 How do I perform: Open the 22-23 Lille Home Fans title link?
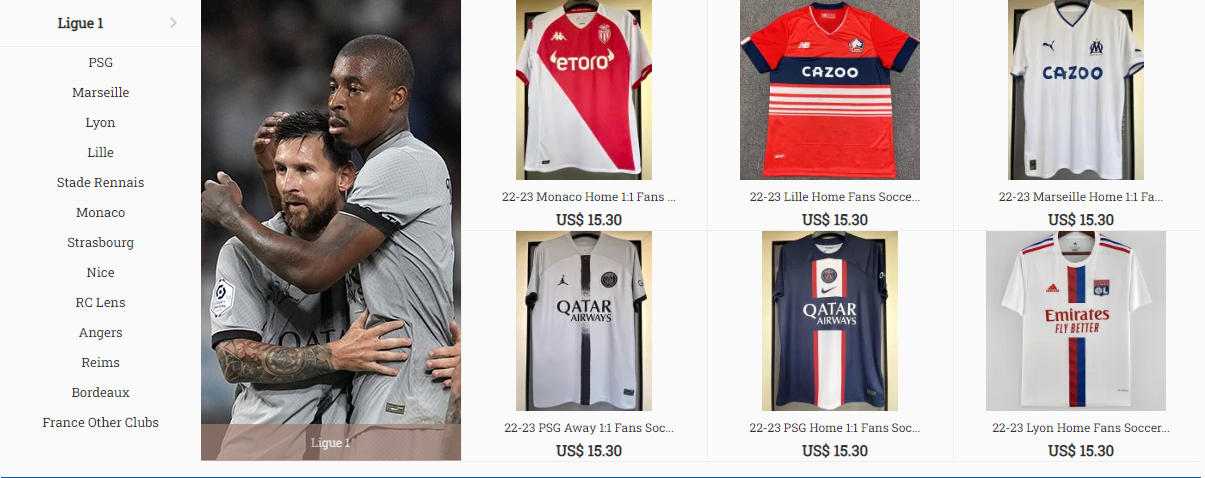[835, 197]
